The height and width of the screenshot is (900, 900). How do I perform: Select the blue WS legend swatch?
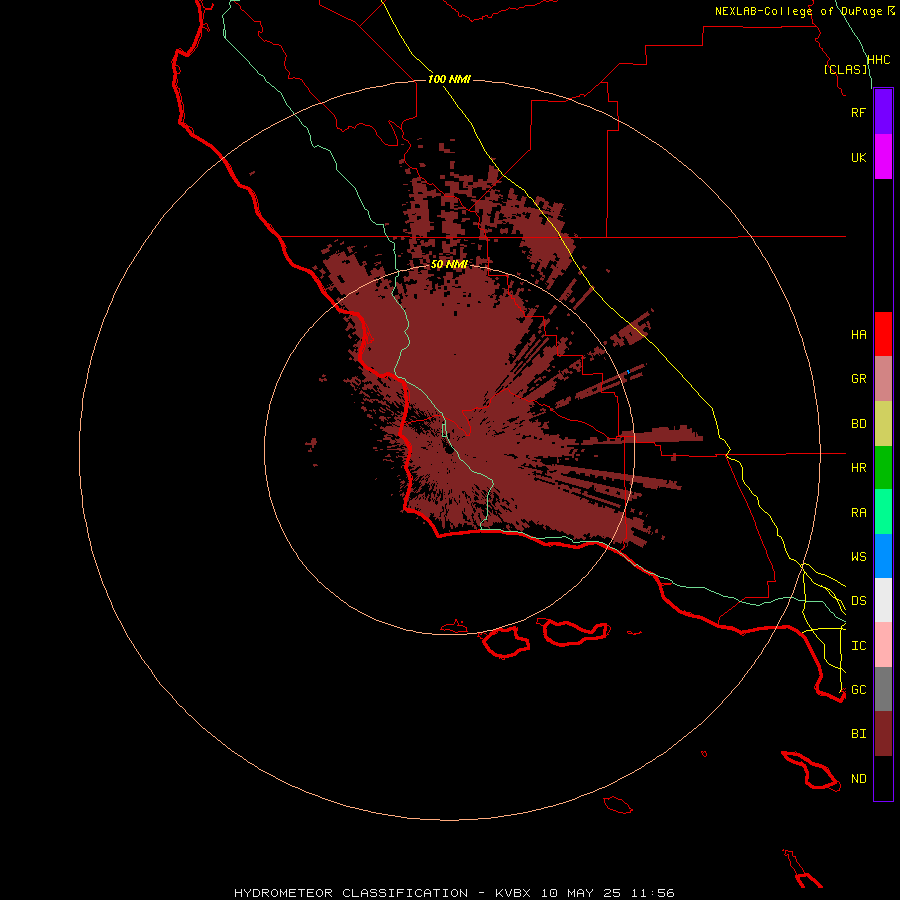(x=883, y=556)
